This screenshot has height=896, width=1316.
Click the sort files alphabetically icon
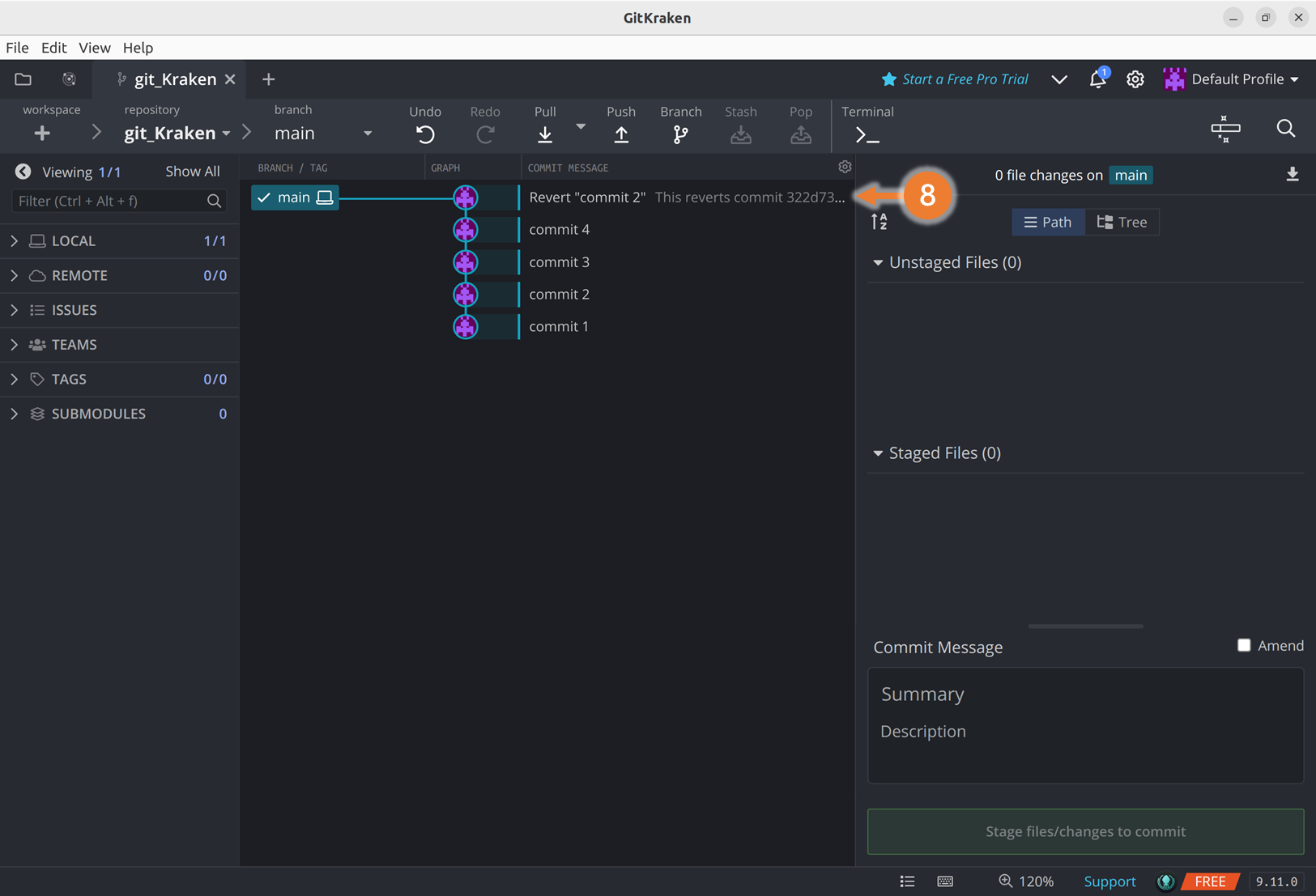click(x=879, y=222)
